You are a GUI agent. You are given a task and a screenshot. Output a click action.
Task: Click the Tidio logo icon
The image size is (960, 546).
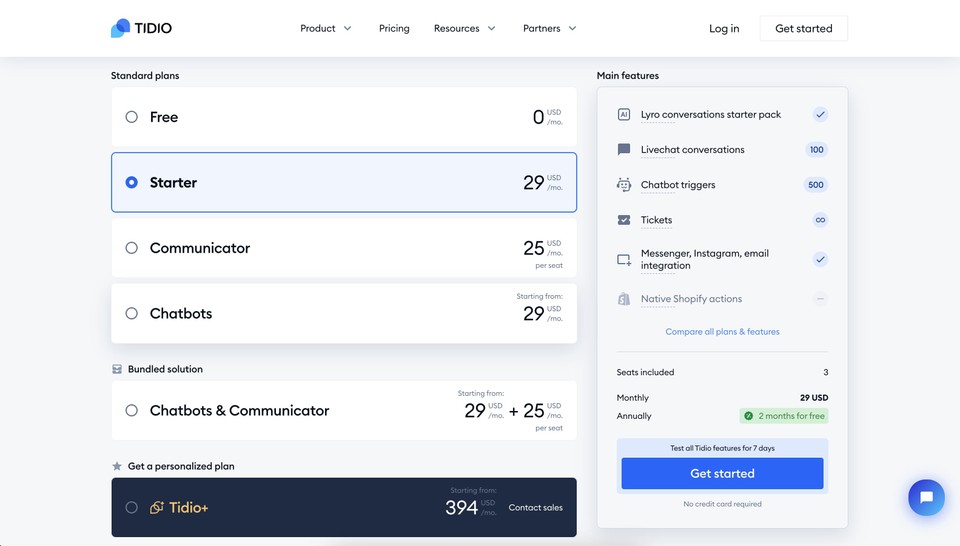[x=121, y=28]
